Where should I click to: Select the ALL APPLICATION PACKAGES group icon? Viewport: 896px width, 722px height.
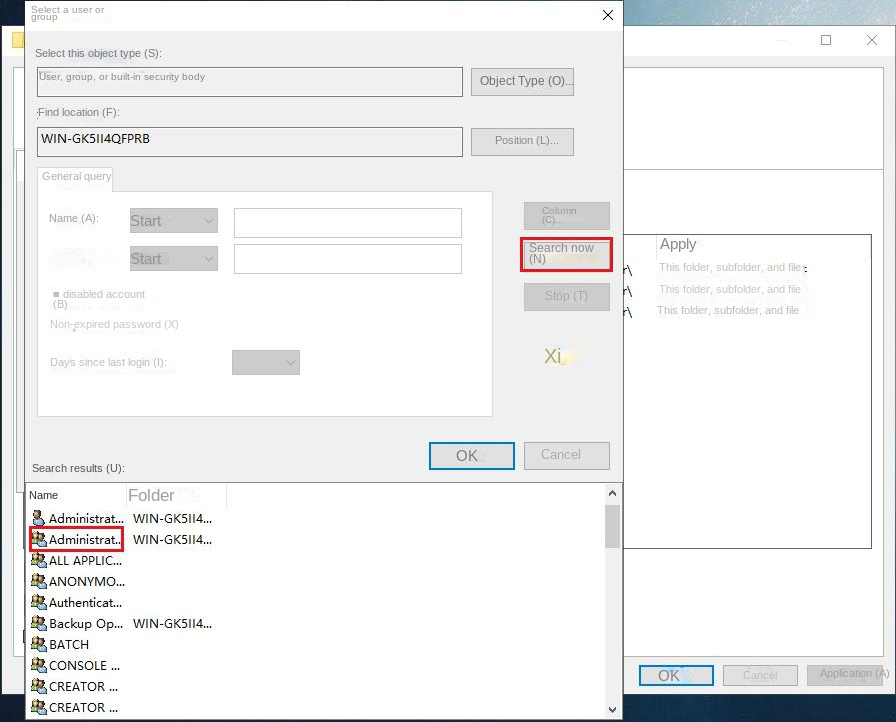[x=38, y=560]
